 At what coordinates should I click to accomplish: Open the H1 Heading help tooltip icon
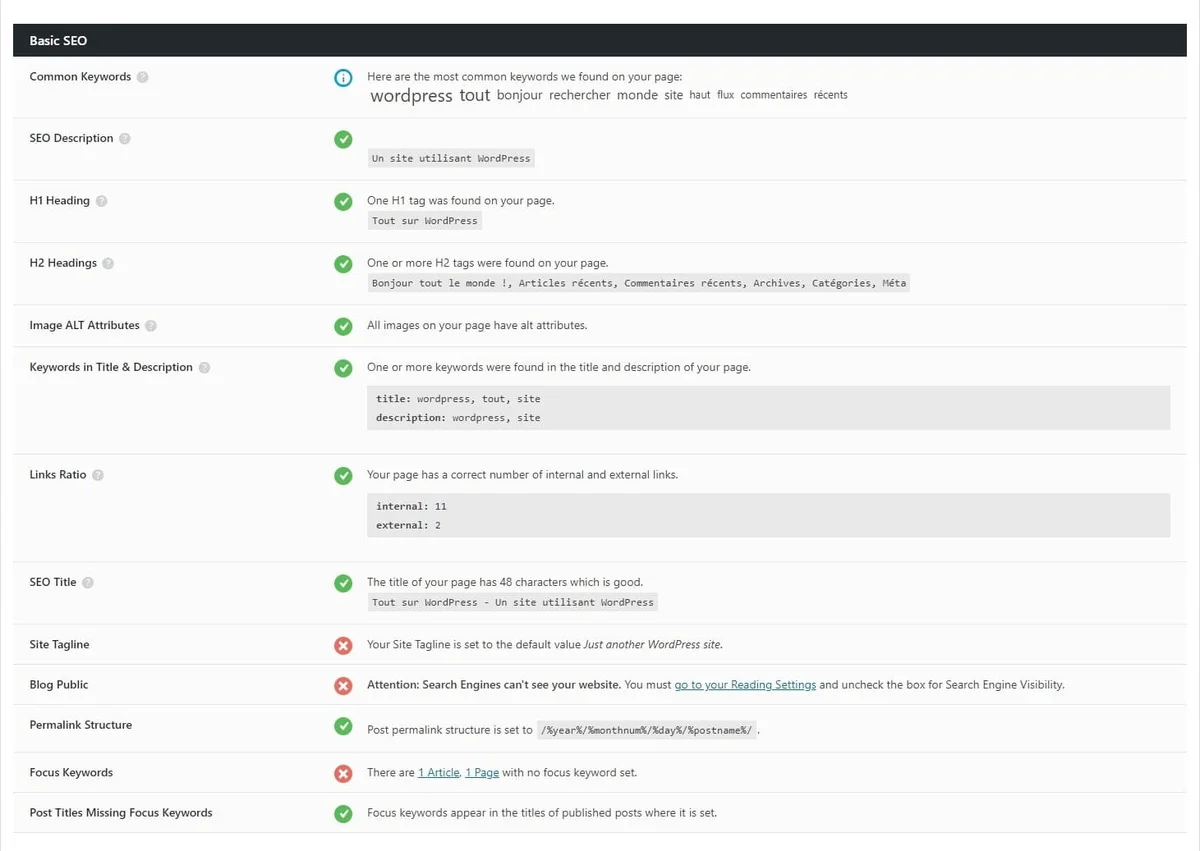(x=101, y=201)
